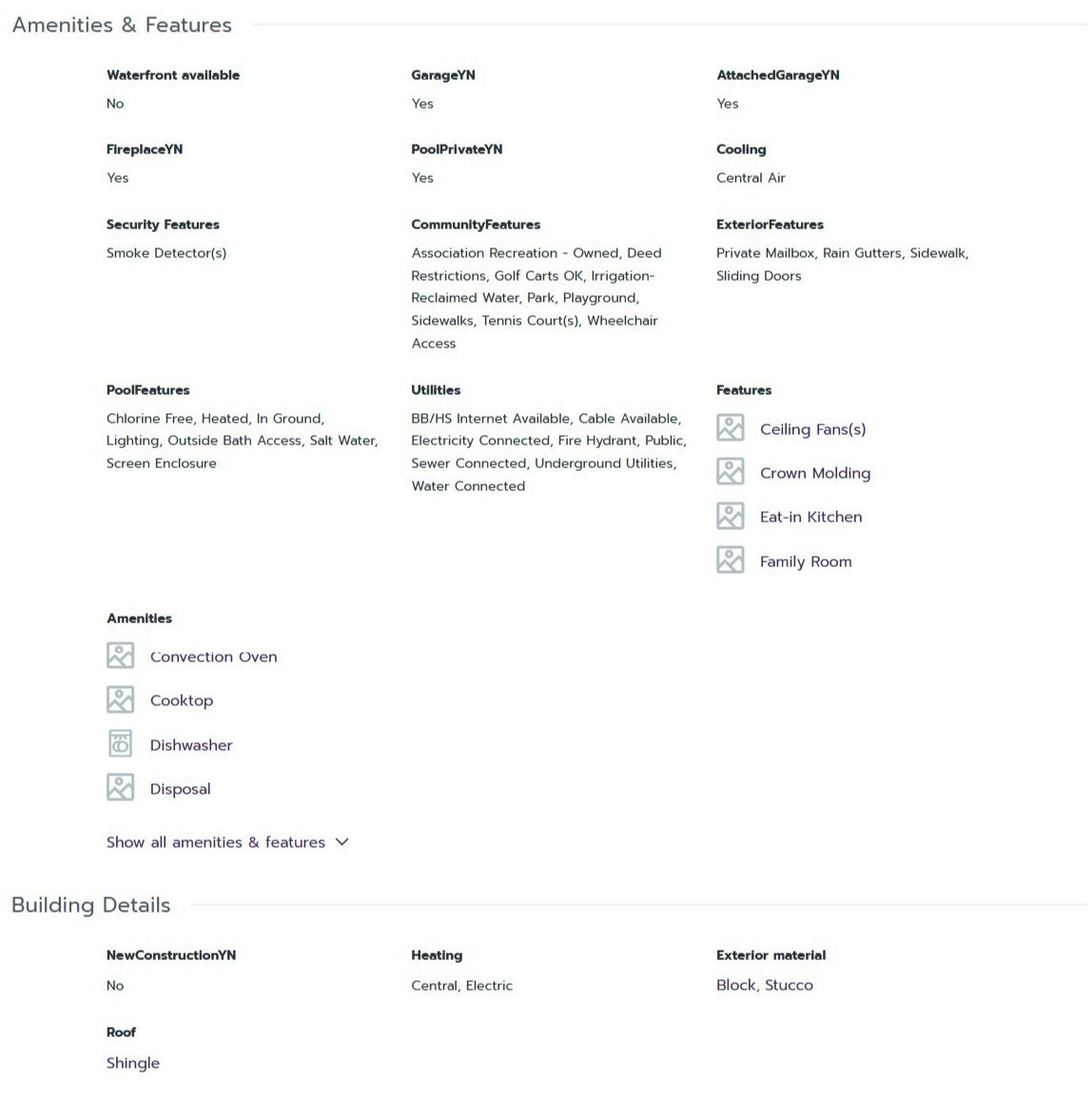Click the Building Details section heading
Screen dimensions: 1092x1098
click(91, 905)
